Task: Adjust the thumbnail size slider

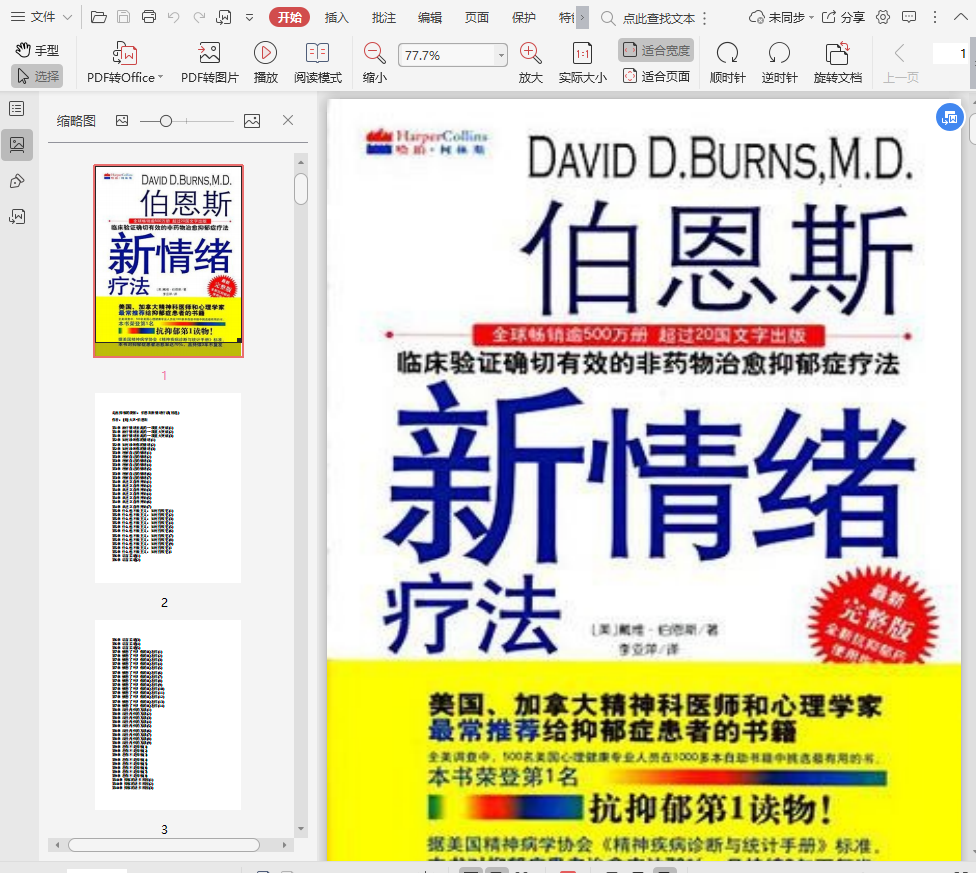Action: click(166, 121)
